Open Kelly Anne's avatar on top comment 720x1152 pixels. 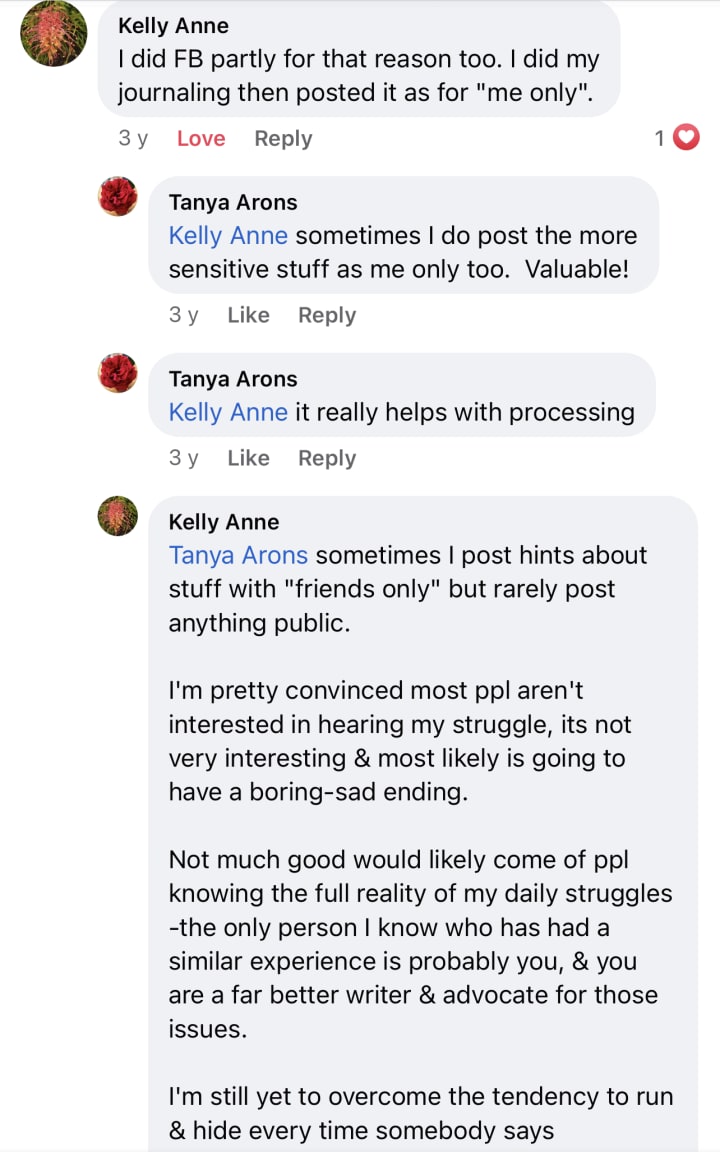click(x=53, y=34)
